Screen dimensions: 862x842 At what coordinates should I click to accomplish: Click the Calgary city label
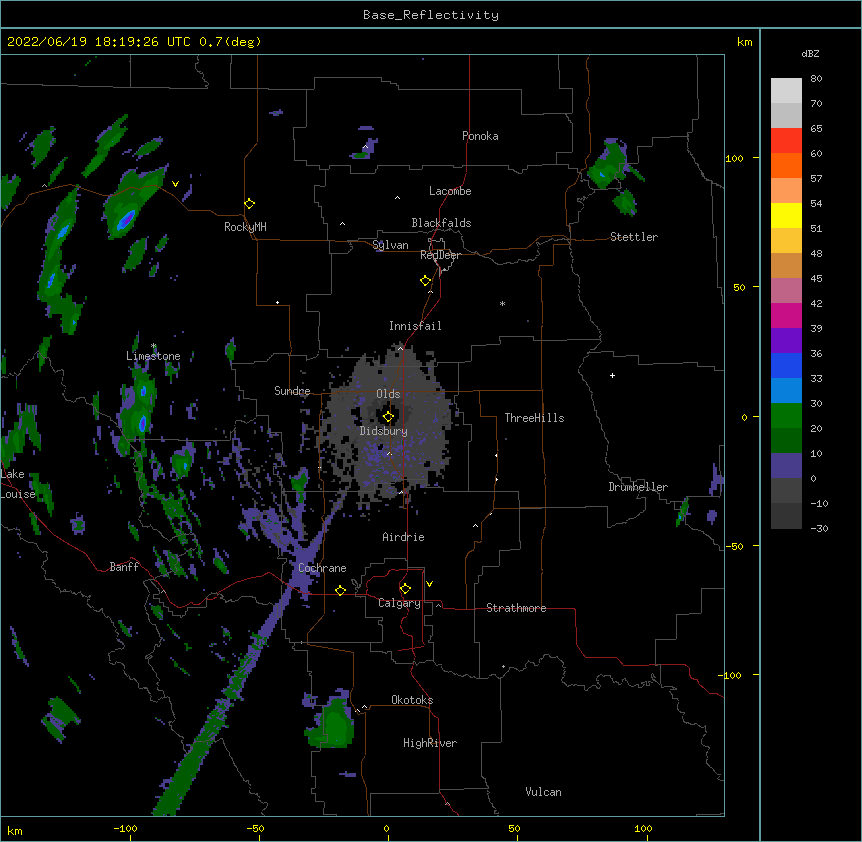(x=399, y=603)
